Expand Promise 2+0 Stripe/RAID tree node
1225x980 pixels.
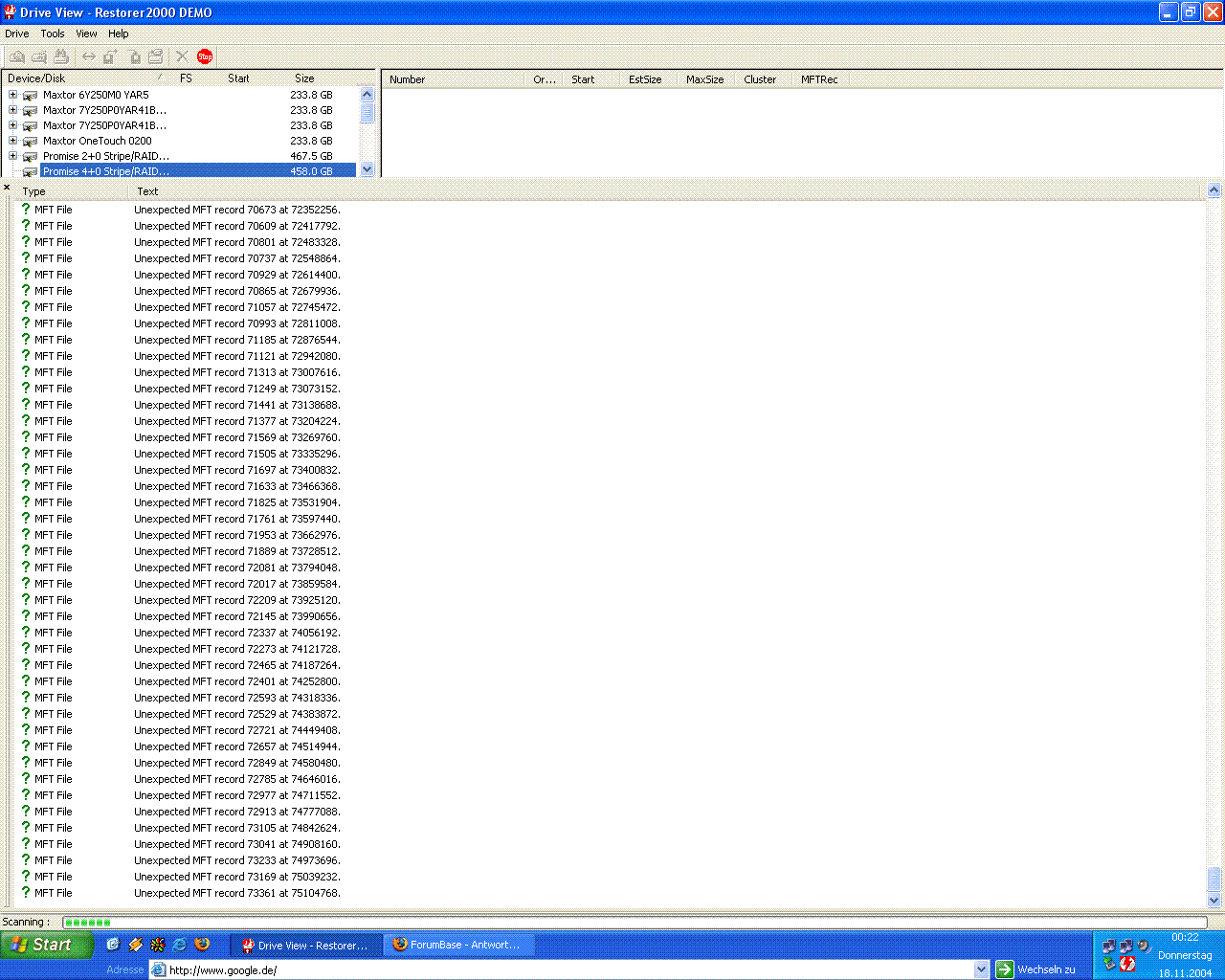click(12, 156)
